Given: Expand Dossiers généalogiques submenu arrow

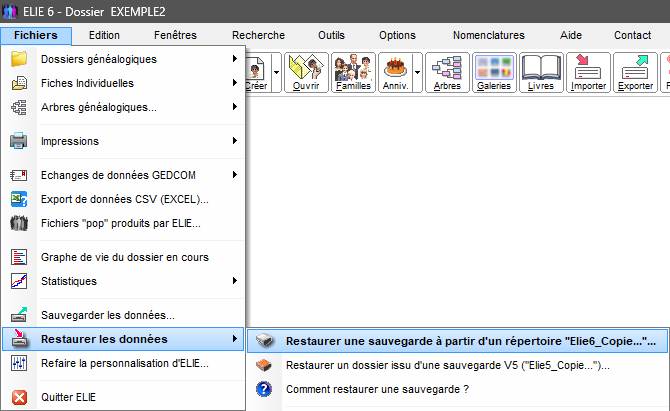Looking at the screenshot, I should [x=235, y=59].
